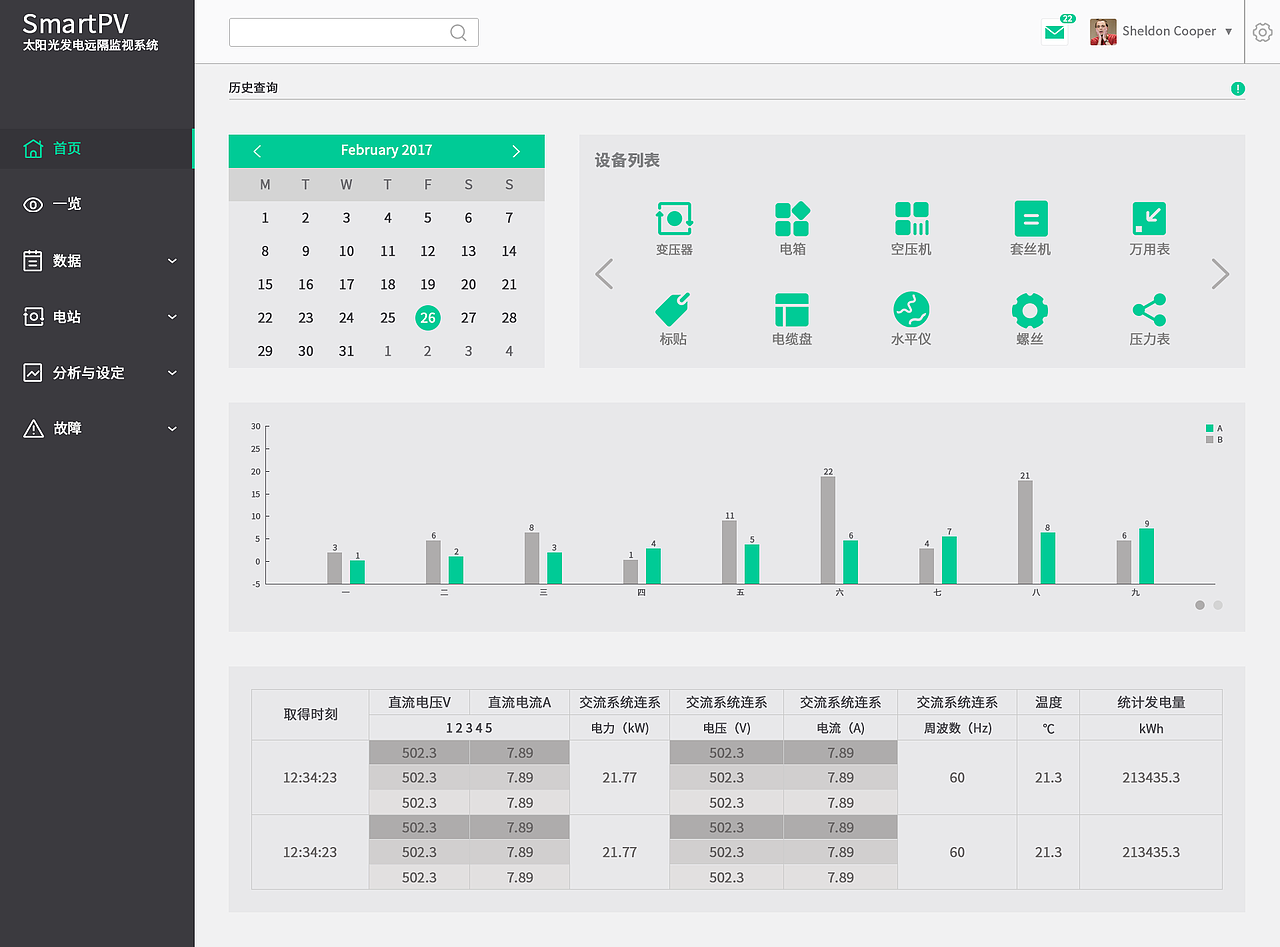
Task: Click gray bar labeled 21 at 八
Action: pyautogui.click(x=1025, y=532)
